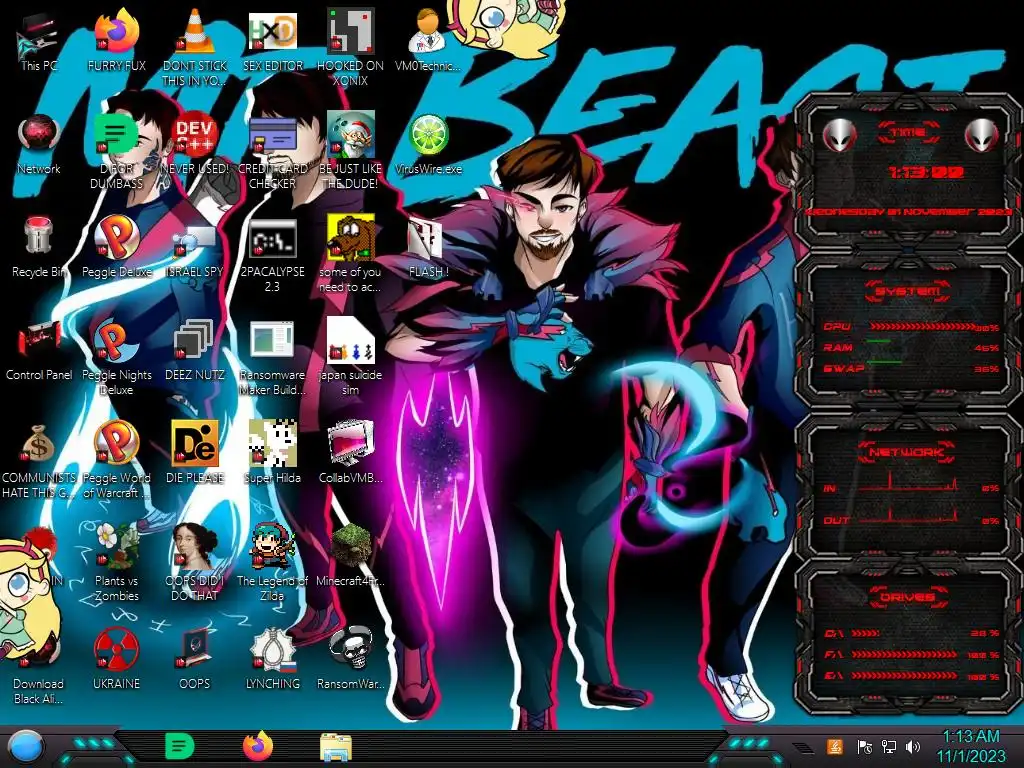
Task: Open the DEEZ NUTZ shortcut
Action: [195, 350]
